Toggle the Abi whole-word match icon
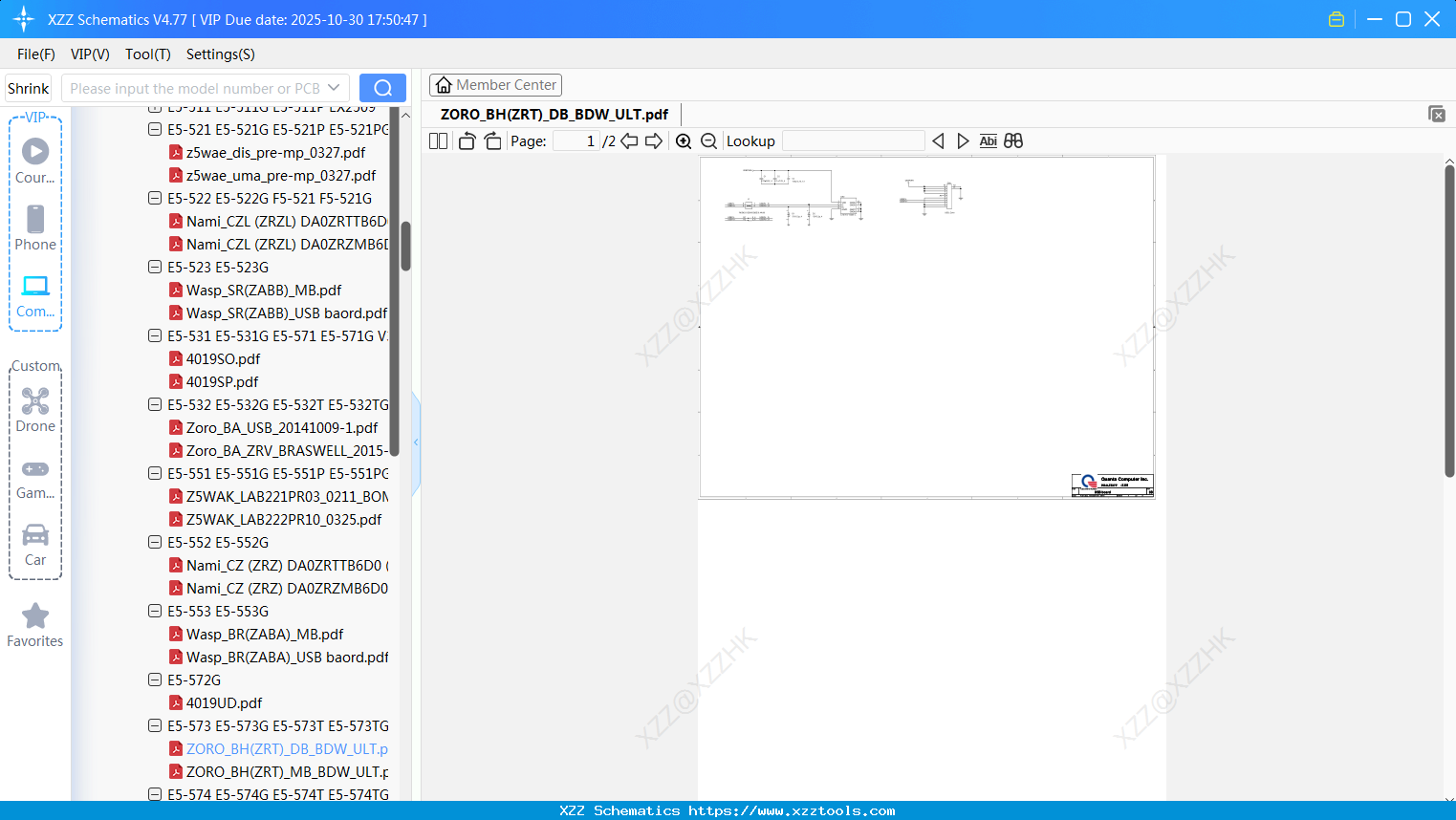Image resolution: width=1456 pixels, height=820 pixels. pyautogui.click(x=989, y=141)
